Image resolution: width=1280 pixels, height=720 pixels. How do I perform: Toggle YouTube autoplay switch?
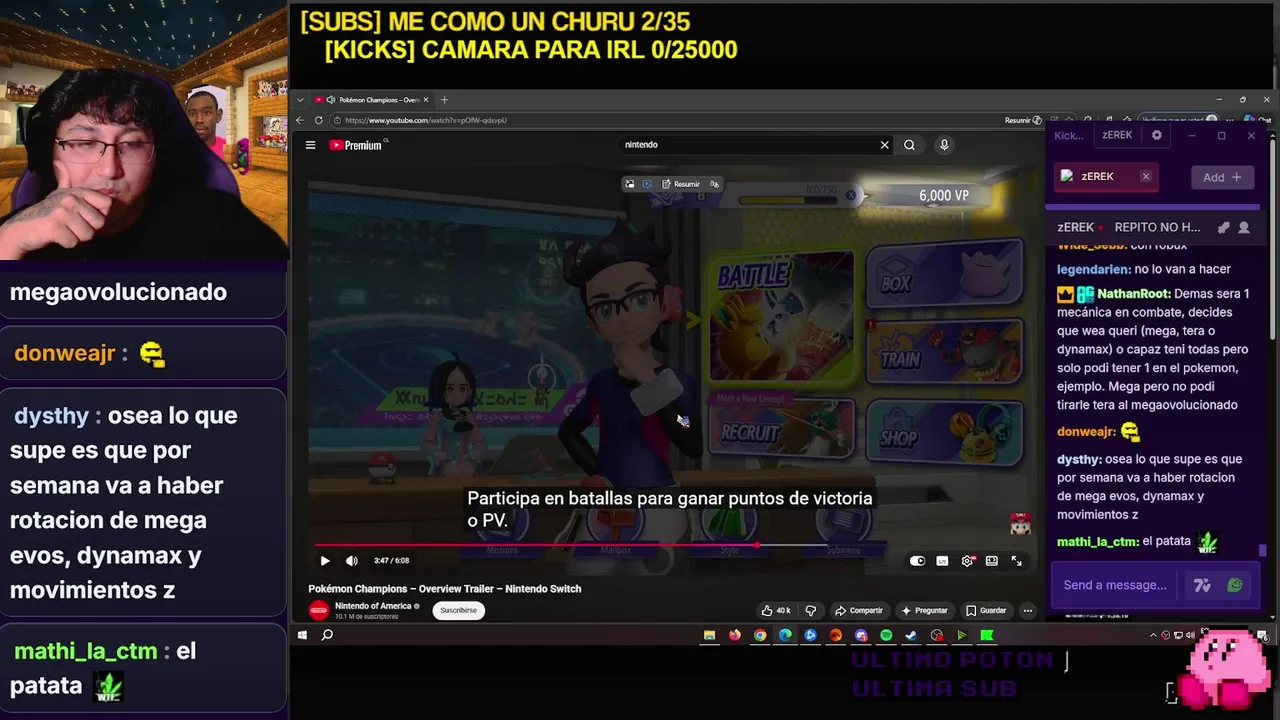917,561
